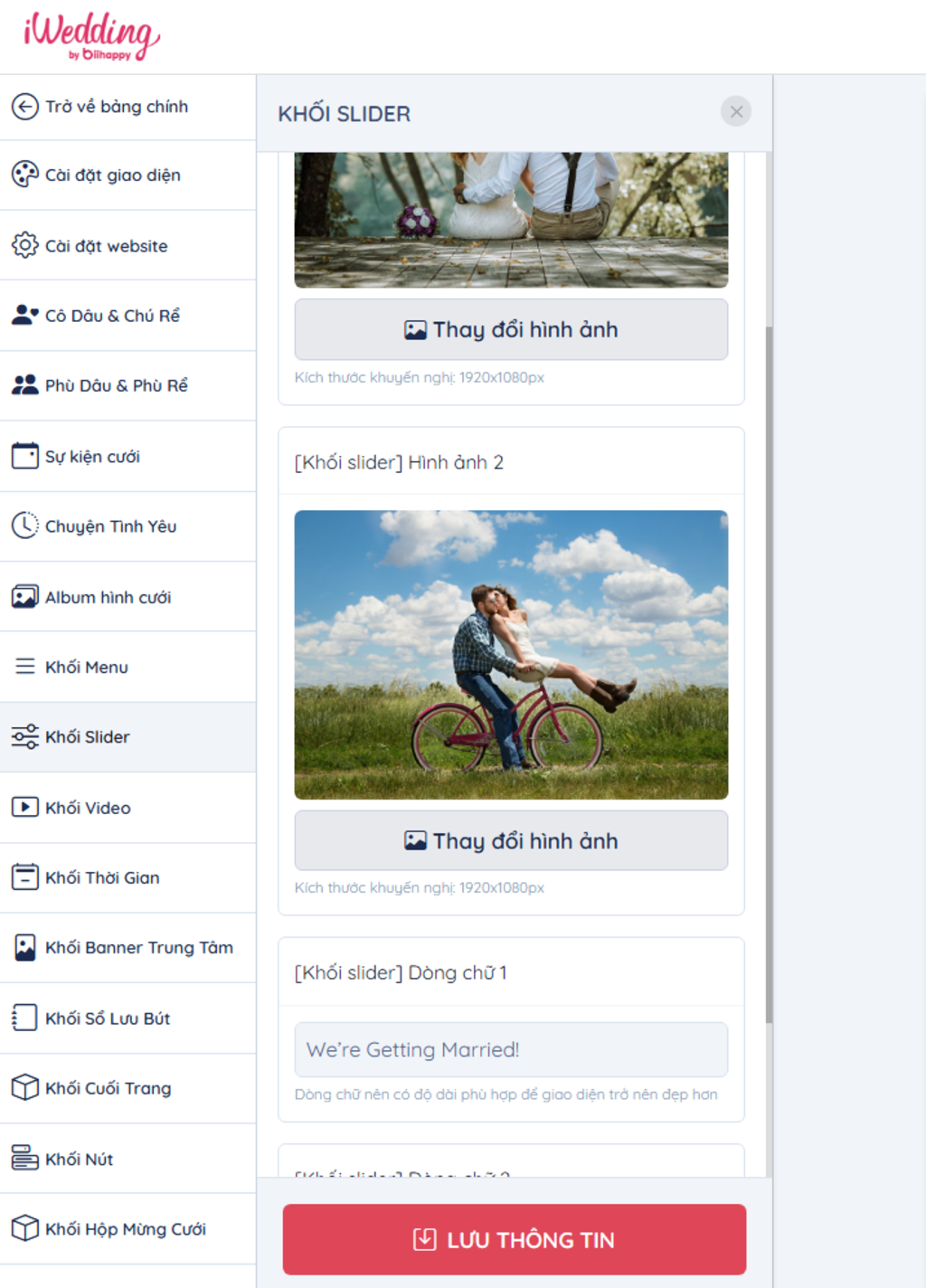Click the back arrow icon for Trở về bảng chính

(24, 107)
